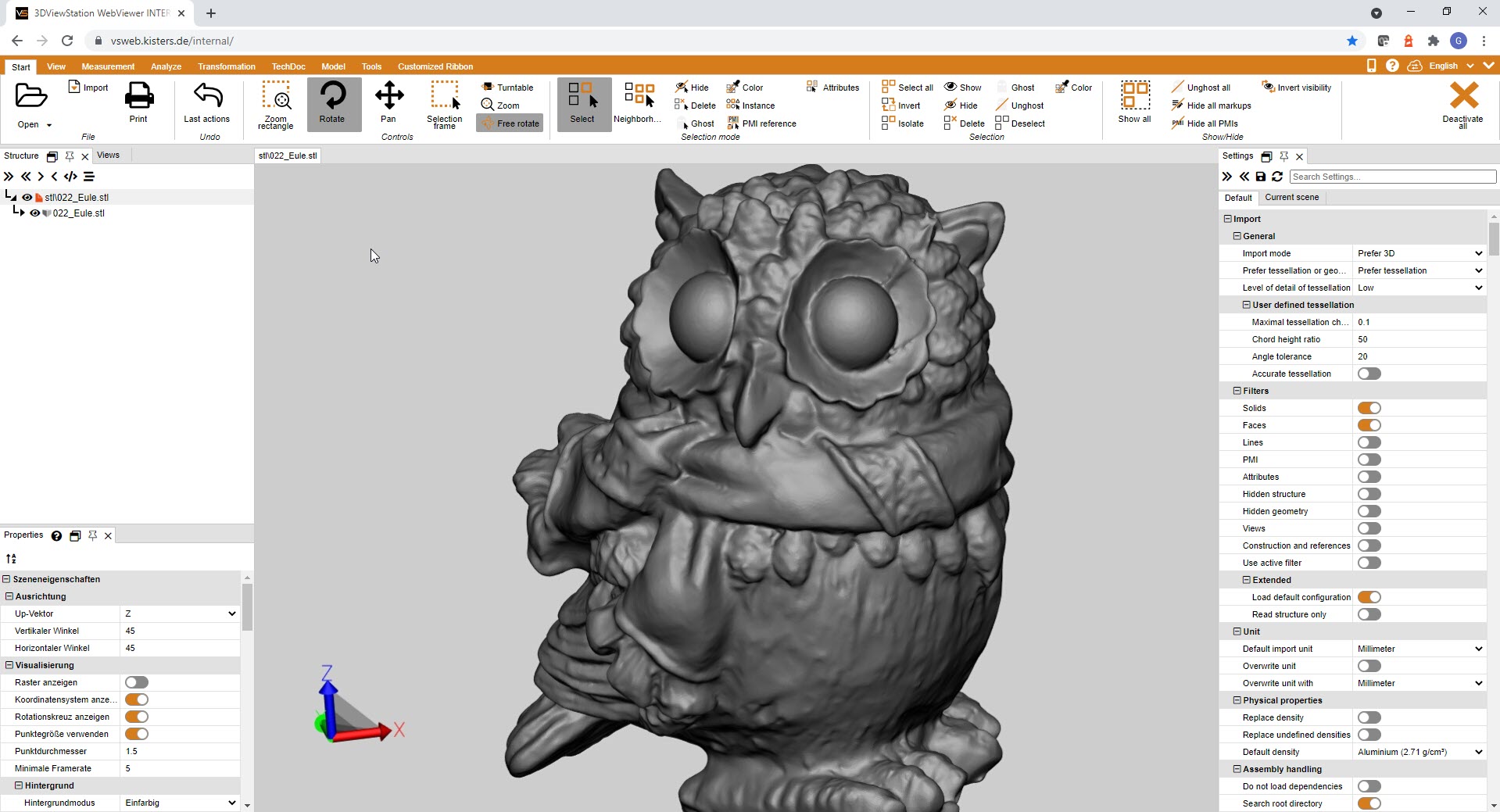The image size is (1500, 812).
Task: Click Invert visibility
Action: click(x=1296, y=88)
